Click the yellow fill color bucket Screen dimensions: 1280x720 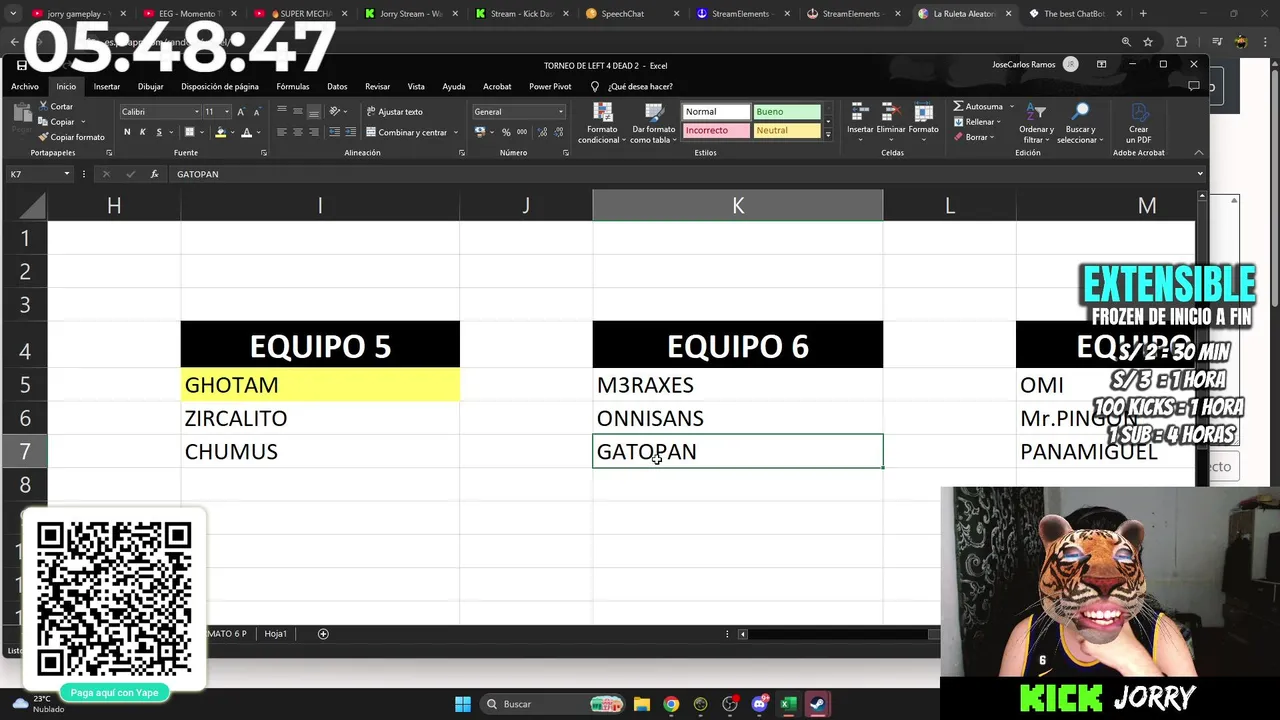[x=221, y=132]
